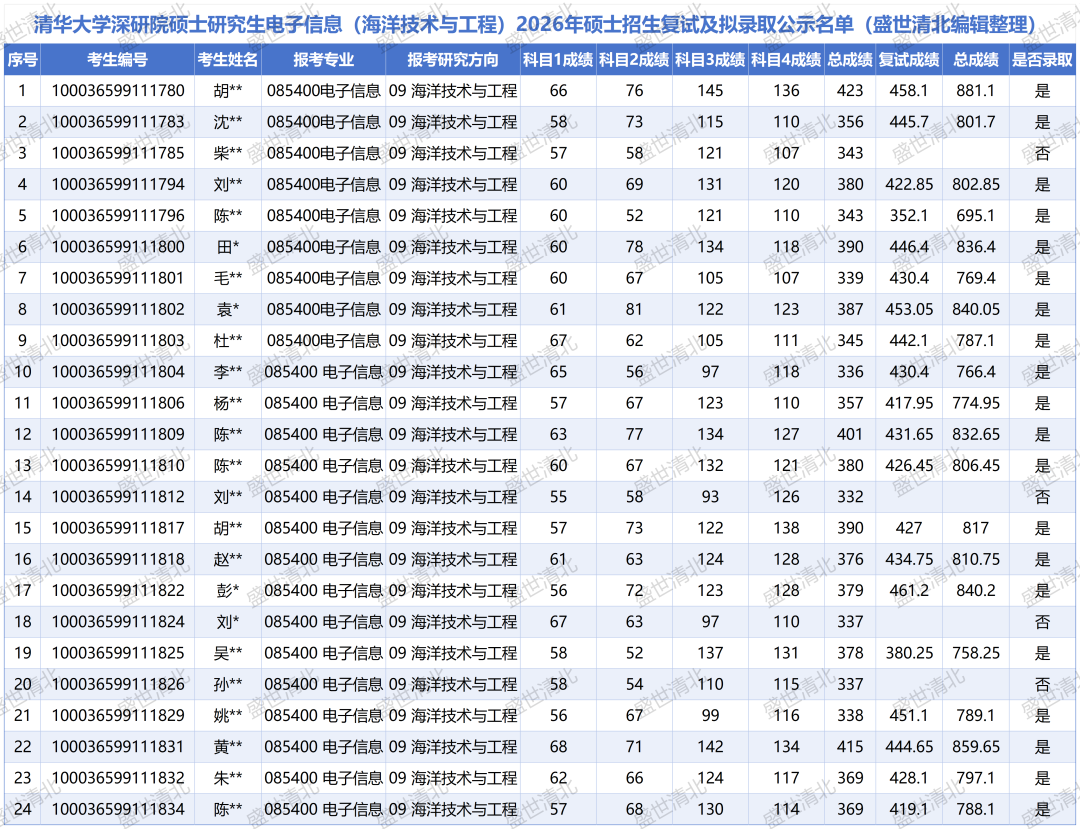1080x829 pixels.
Task: Select the 是否录取 column header
Action: point(1042,60)
